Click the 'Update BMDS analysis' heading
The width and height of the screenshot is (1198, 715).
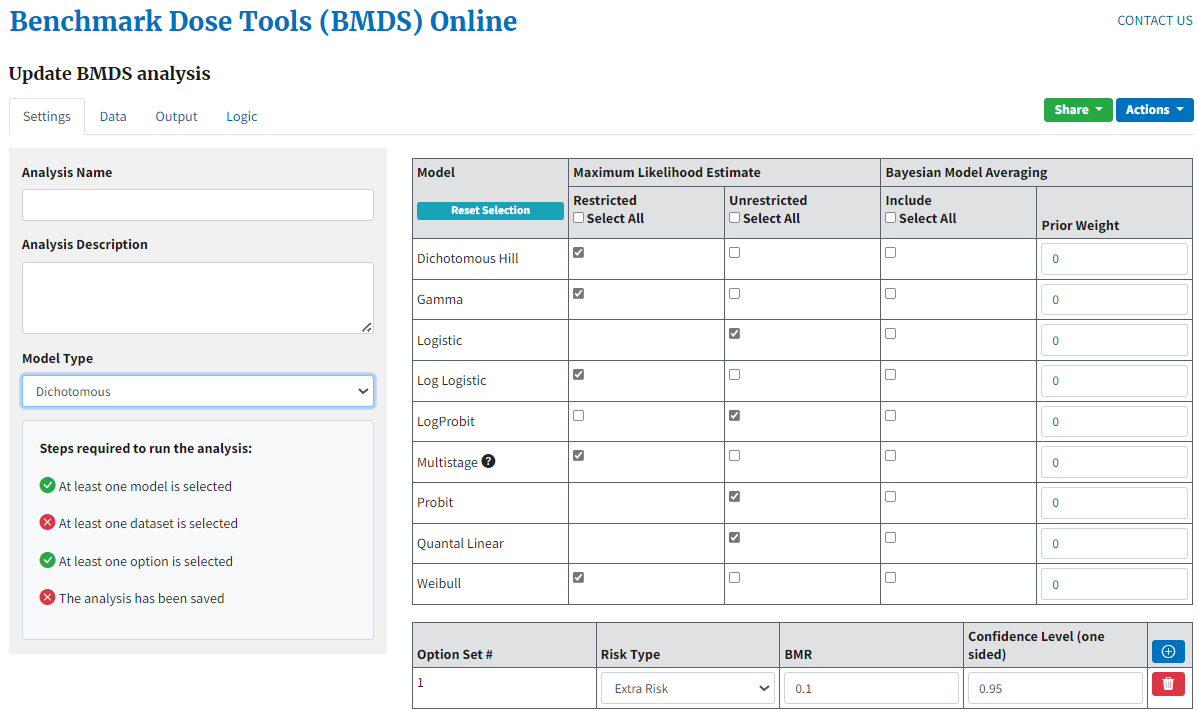[x=109, y=73]
